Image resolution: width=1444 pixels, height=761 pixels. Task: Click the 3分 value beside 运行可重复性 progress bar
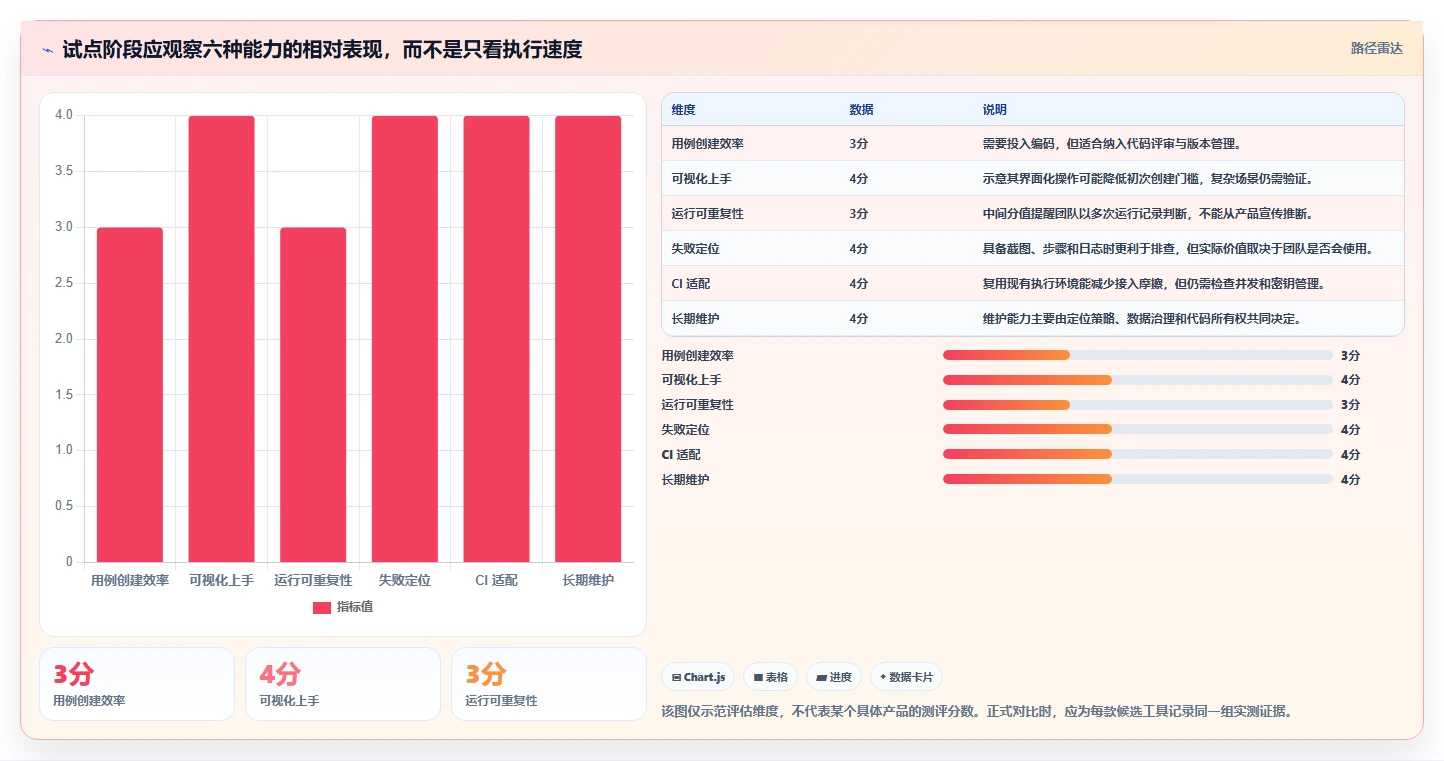click(1350, 405)
